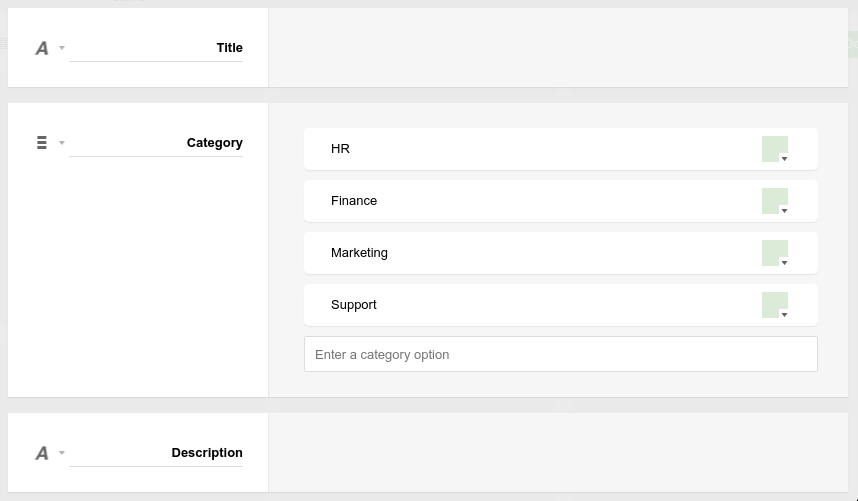
Task: Open color picker for Finance option
Action: coord(775,201)
